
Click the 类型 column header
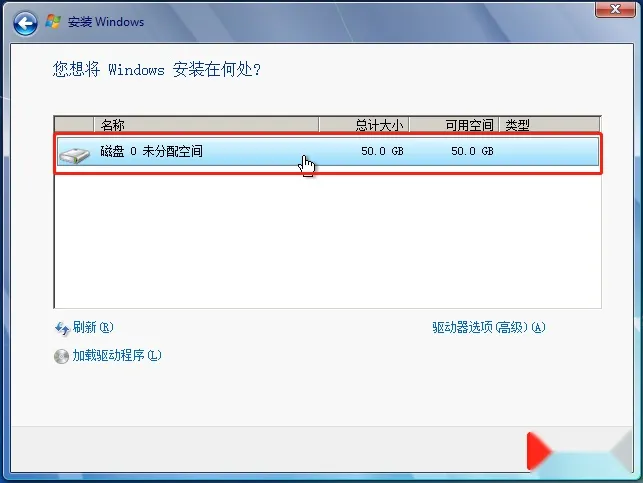click(x=550, y=125)
